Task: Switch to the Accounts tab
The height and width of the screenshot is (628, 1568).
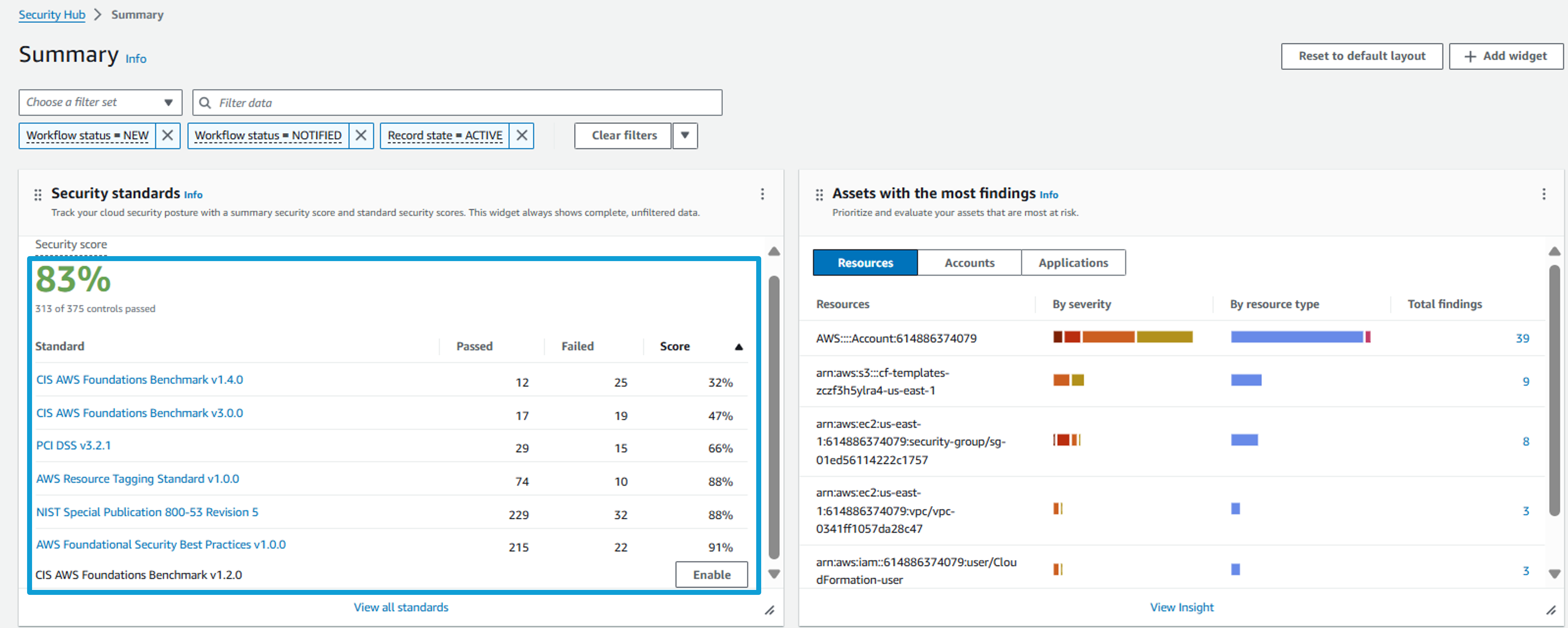Action: pos(969,263)
